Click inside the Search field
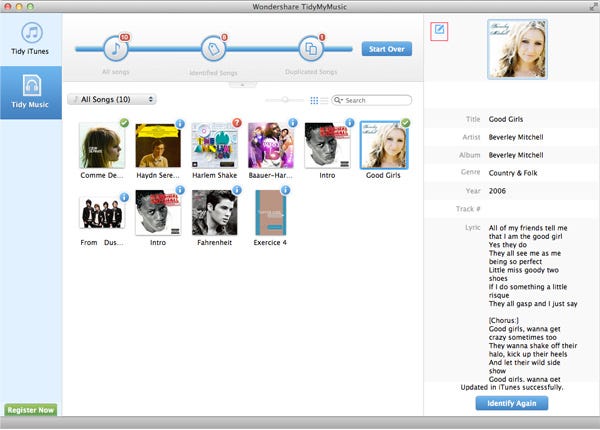 (377, 100)
